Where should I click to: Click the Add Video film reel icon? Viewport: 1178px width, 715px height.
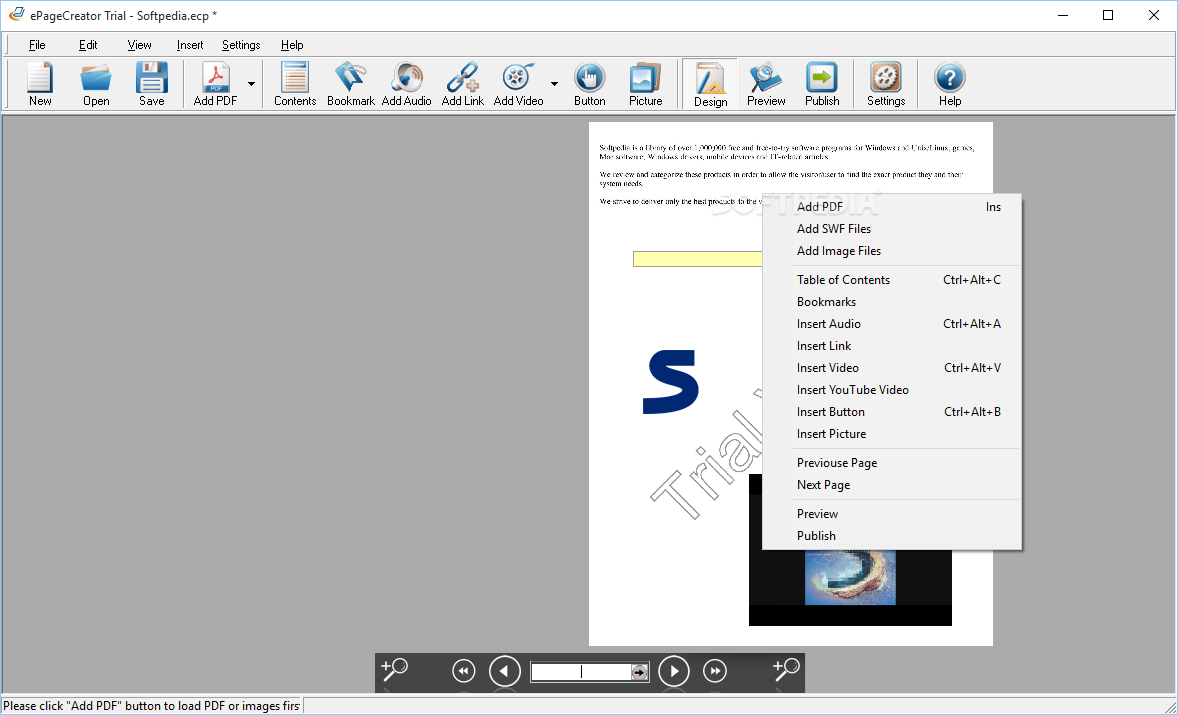click(x=518, y=84)
